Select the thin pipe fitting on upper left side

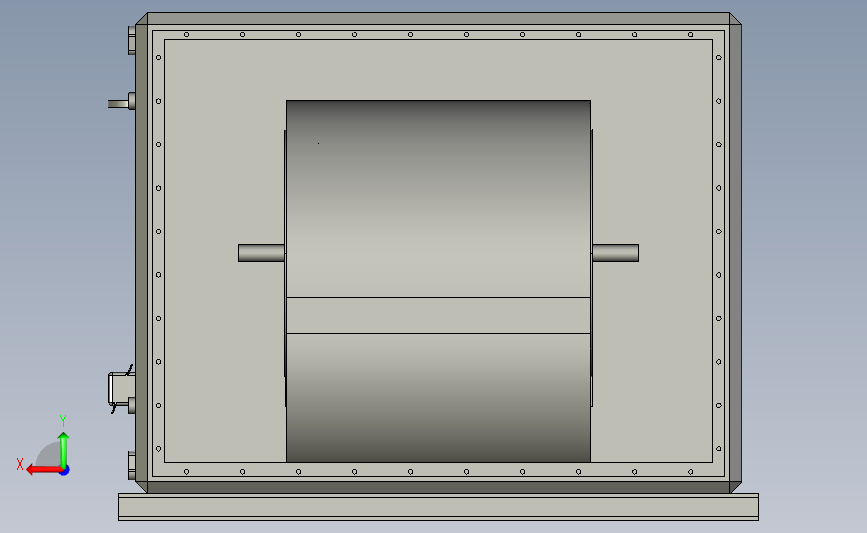coord(118,103)
